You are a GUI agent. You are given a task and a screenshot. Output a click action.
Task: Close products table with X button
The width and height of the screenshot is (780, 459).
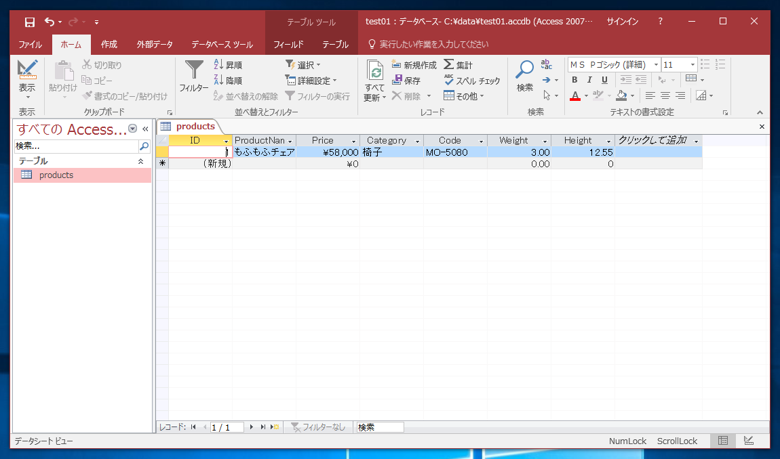coord(762,127)
